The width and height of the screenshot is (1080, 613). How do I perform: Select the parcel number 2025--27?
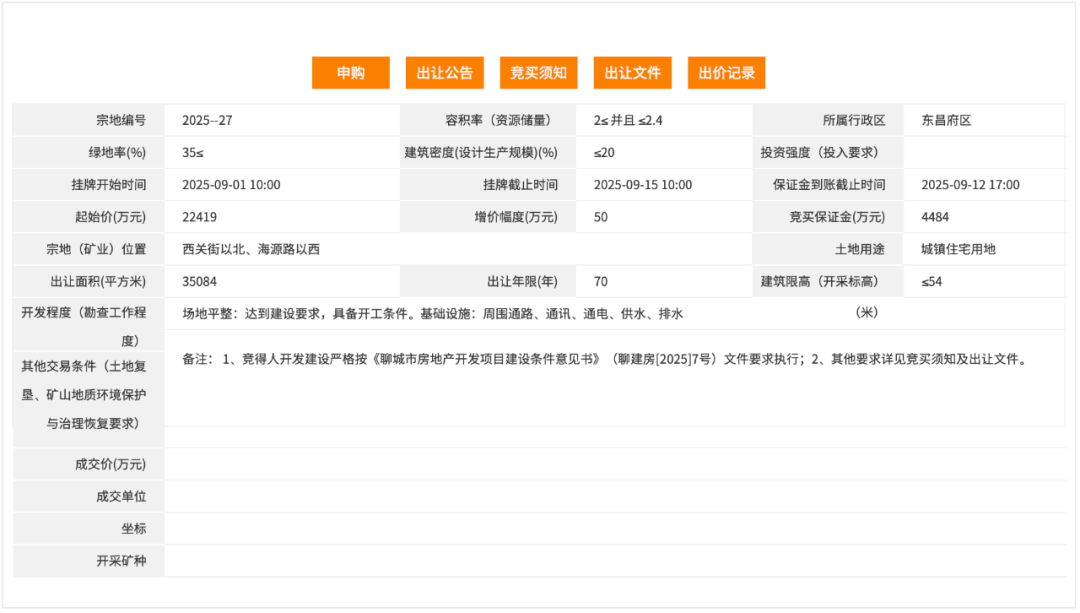205,120
